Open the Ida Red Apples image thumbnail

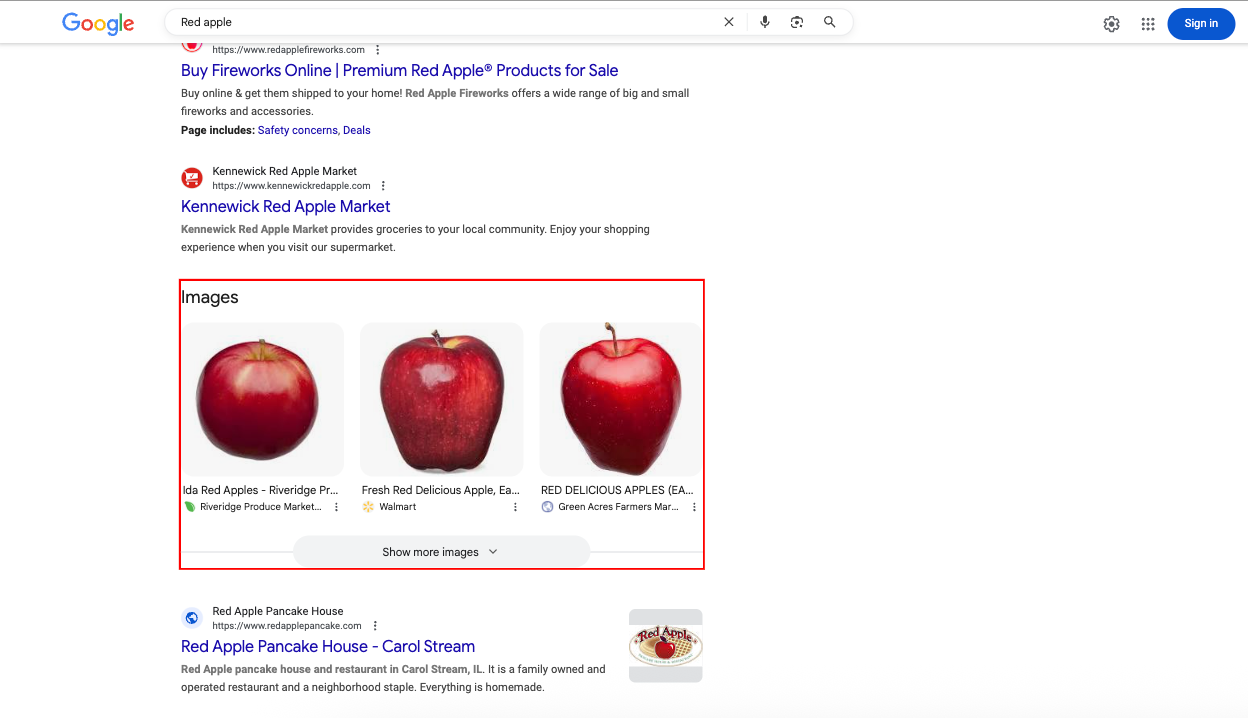(262, 399)
